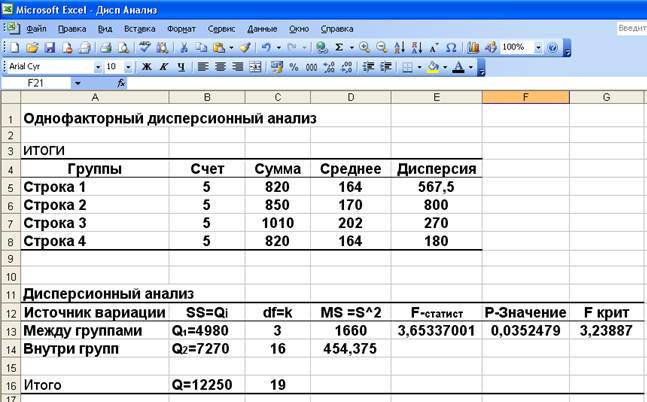Open the font size 10 dropdown
Image resolution: width=647 pixels, height=402 pixels.
128,67
